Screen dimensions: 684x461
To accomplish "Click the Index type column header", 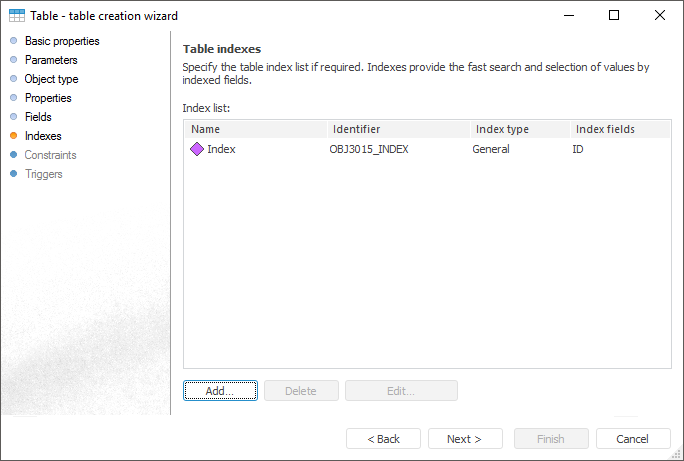I will click(519, 129).
